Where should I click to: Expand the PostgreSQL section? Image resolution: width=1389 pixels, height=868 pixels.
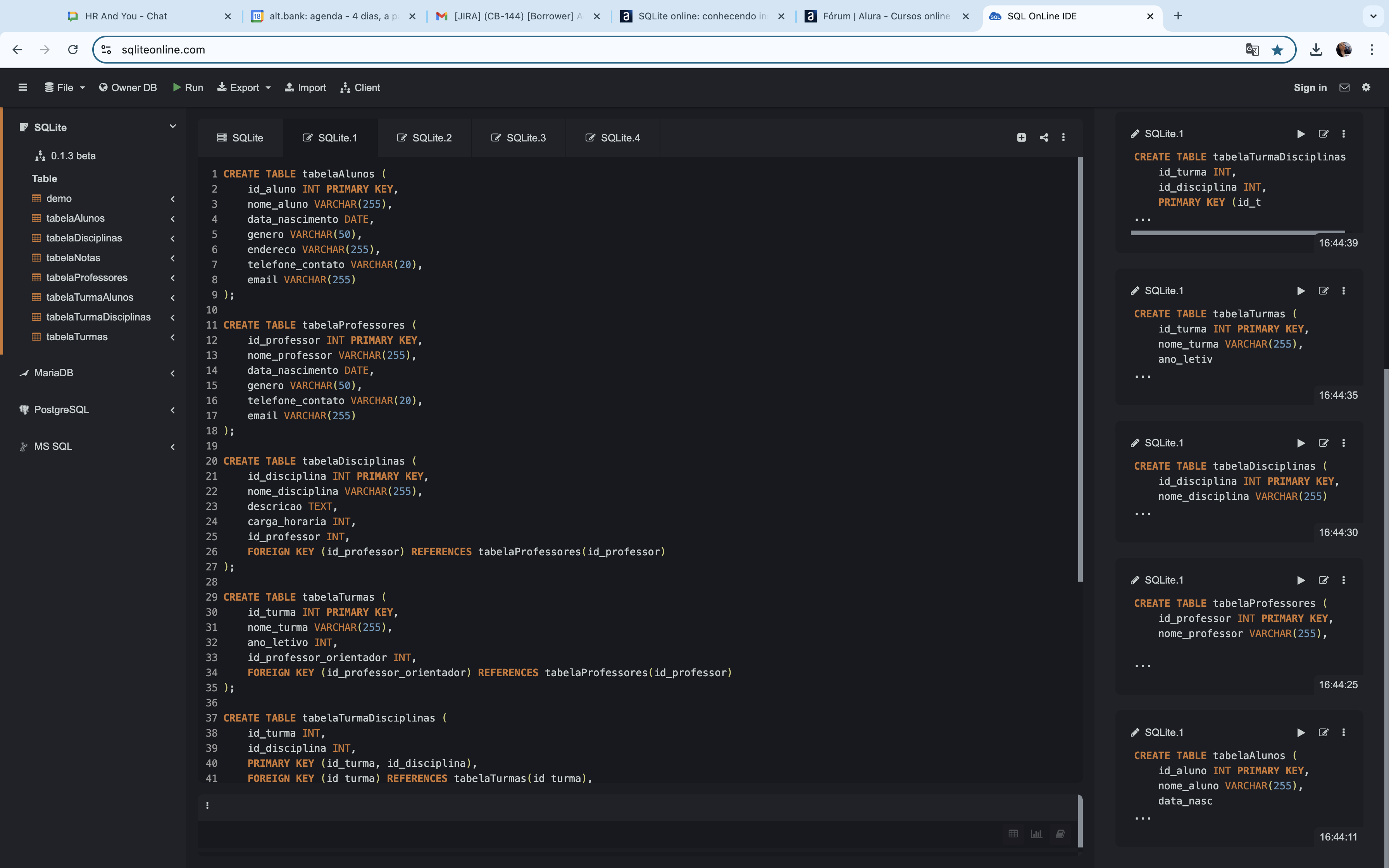pyautogui.click(x=173, y=410)
